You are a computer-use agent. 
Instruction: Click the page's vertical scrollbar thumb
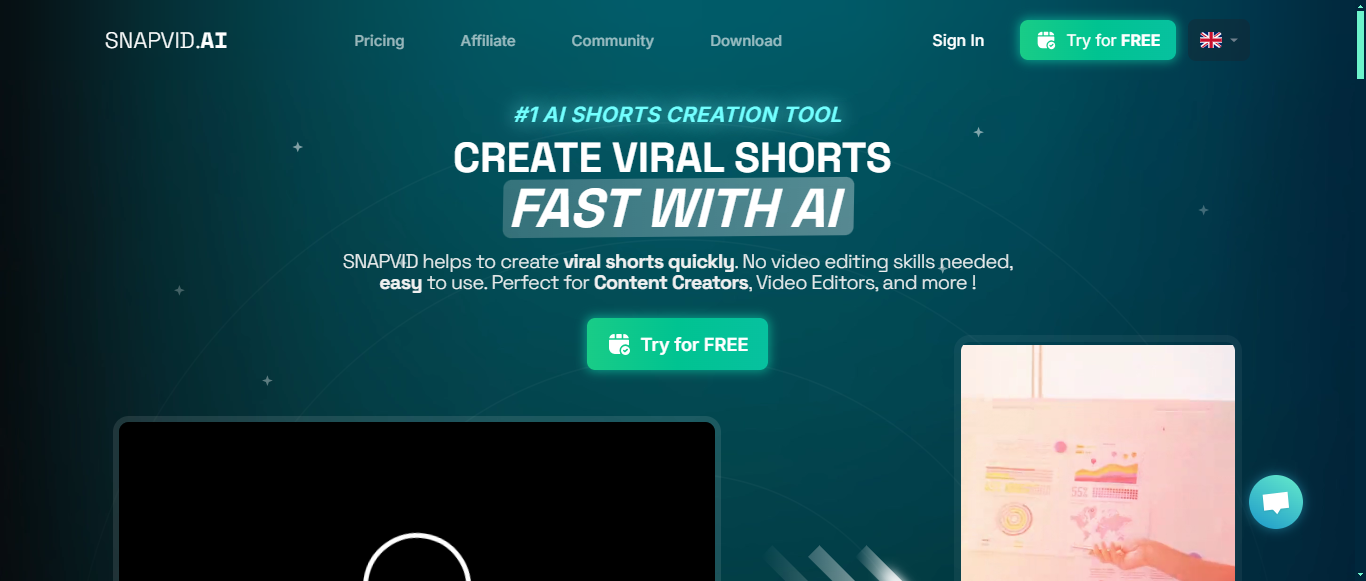[x=1360, y=40]
